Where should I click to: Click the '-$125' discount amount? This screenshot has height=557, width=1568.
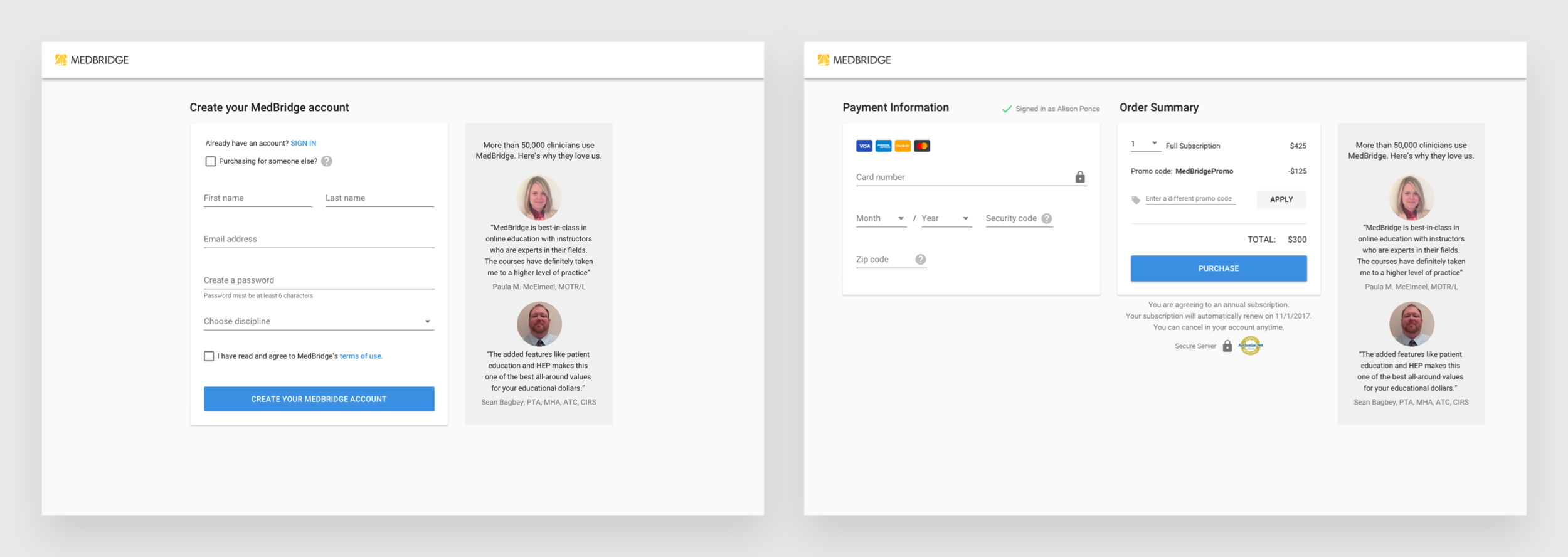click(1297, 171)
